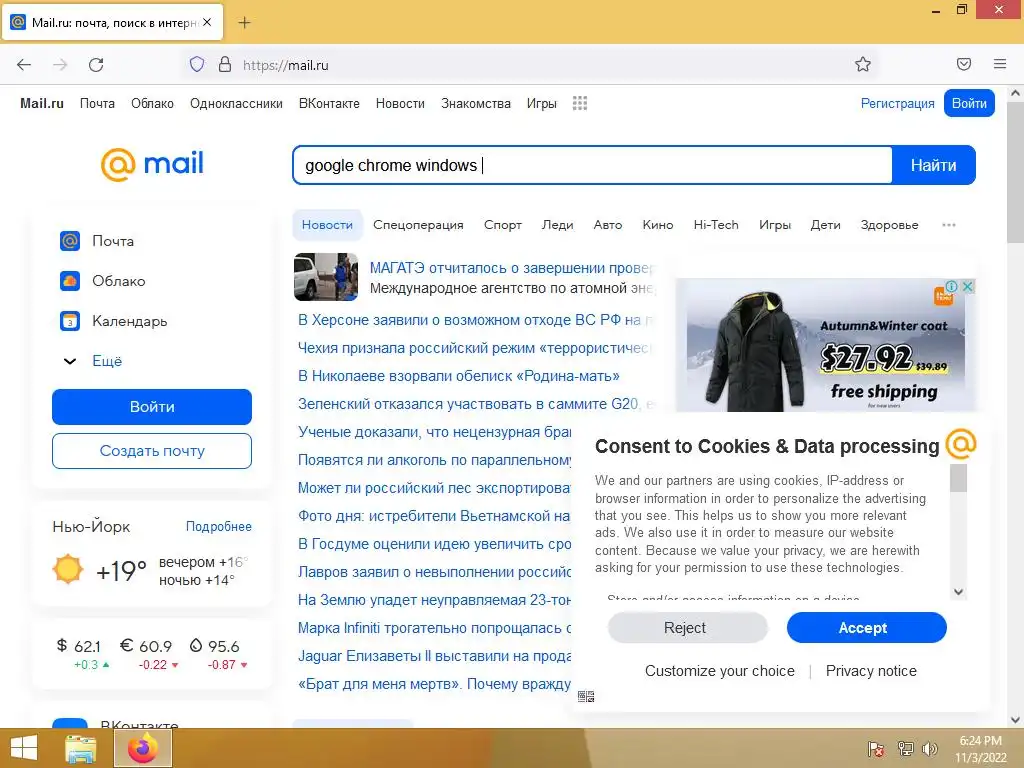The image size is (1024, 768).
Task: Click the page scrollbar down arrow
Action: [x=1015, y=720]
